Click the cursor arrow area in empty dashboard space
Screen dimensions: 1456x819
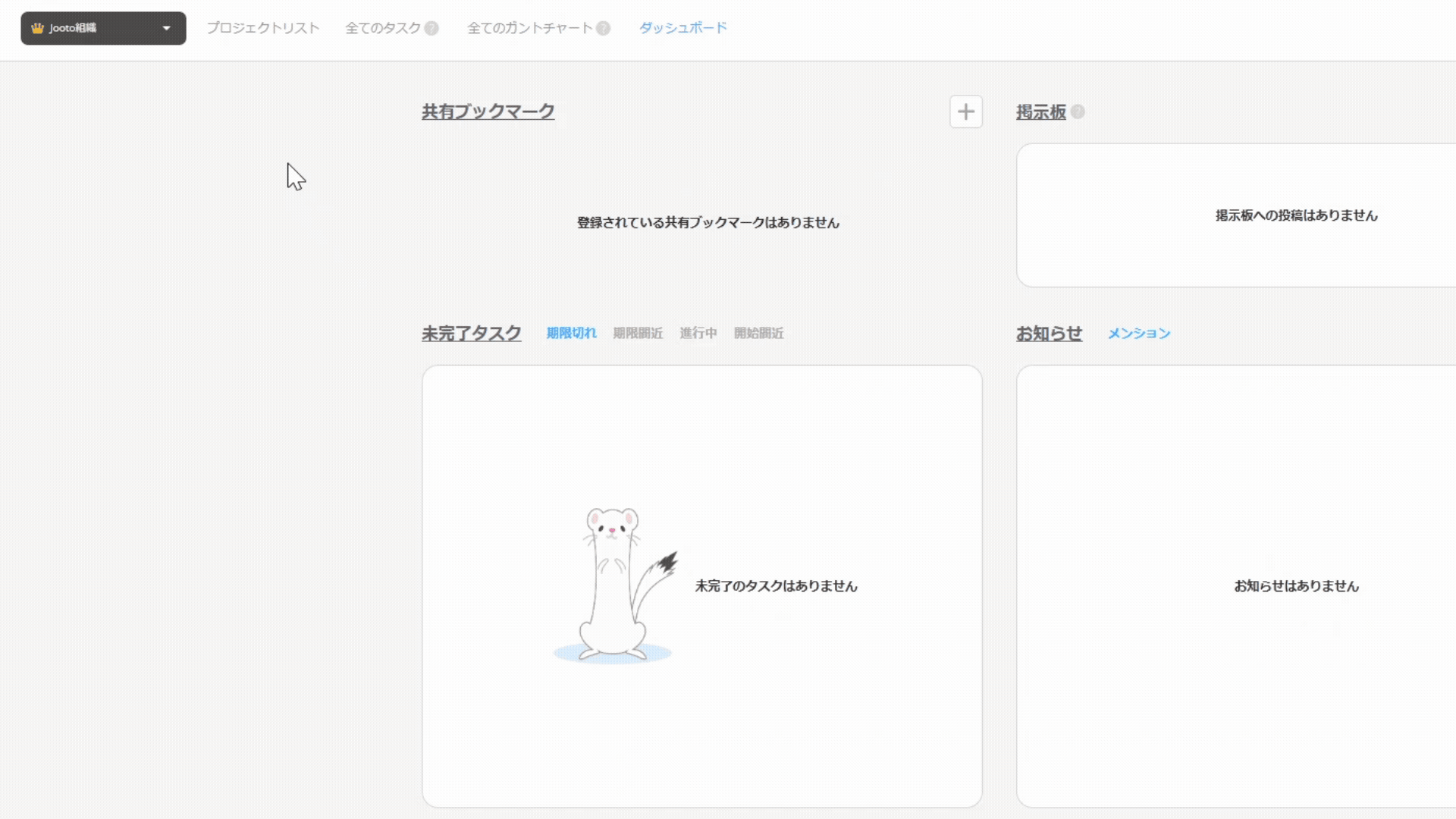point(296,176)
